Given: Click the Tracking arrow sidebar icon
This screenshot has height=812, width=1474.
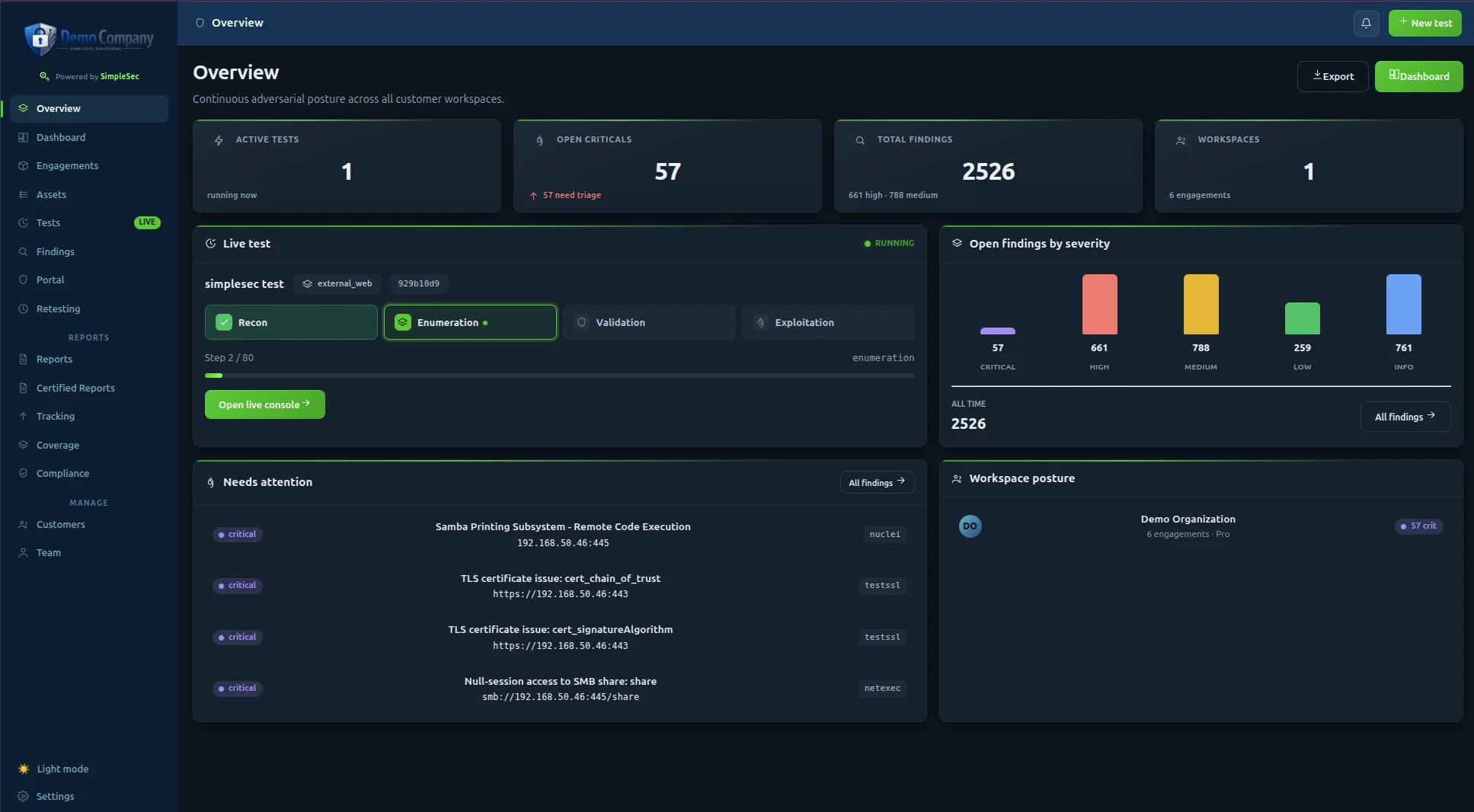Looking at the screenshot, I should coord(23,416).
